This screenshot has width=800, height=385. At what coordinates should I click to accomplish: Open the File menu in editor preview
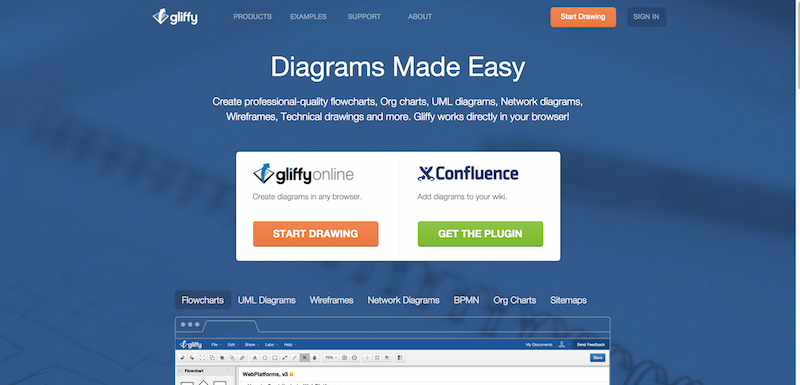point(215,345)
